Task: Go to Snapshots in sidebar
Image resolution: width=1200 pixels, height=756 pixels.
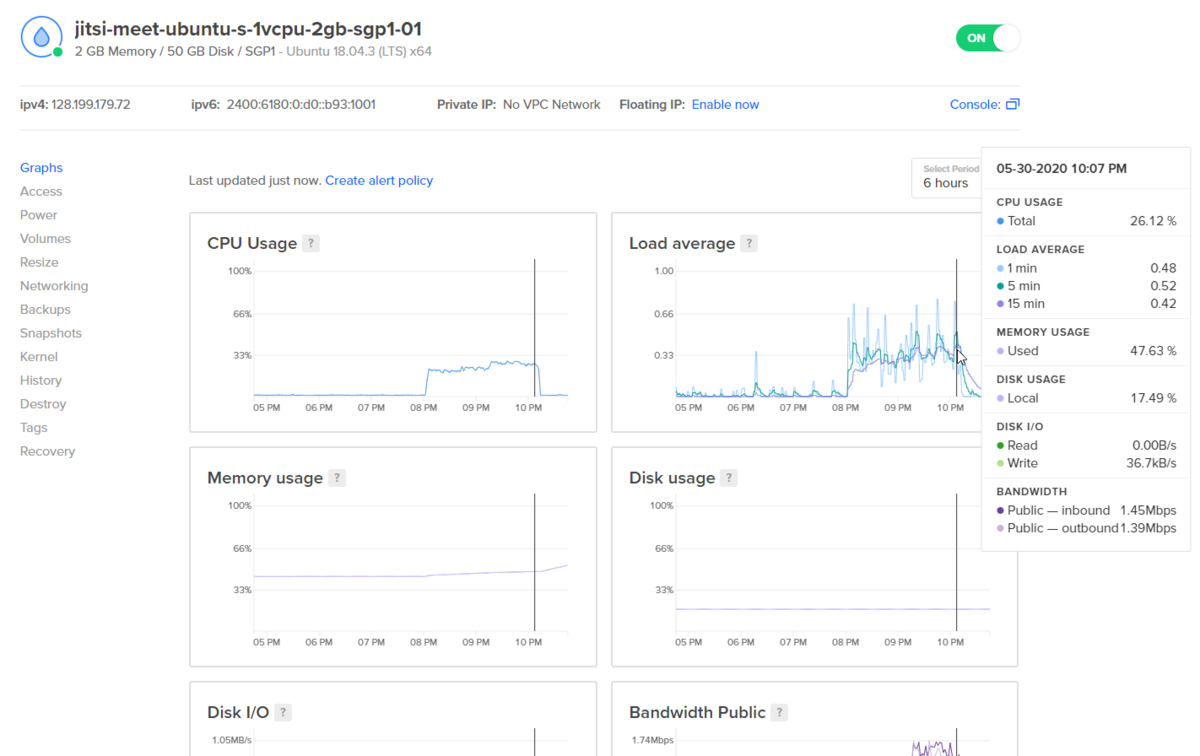Action: (51, 333)
